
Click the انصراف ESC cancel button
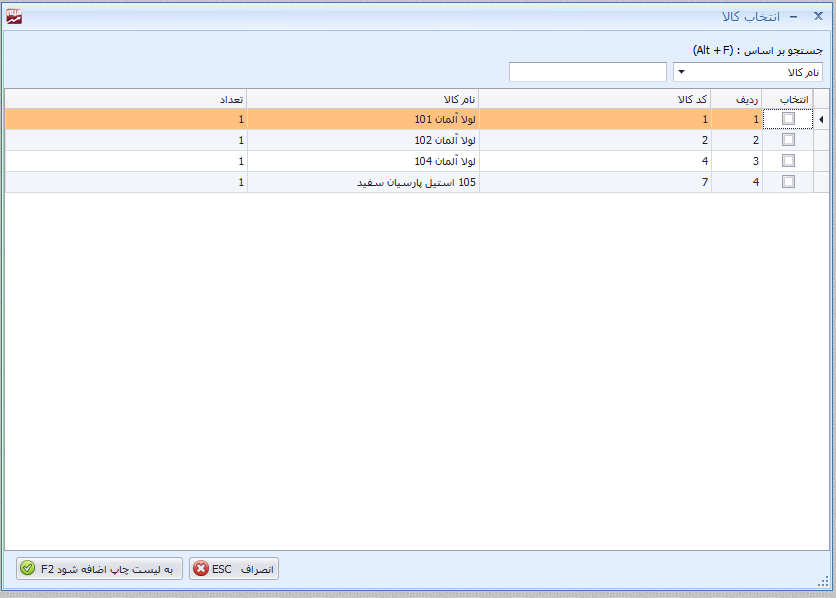[x=234, y=569]
